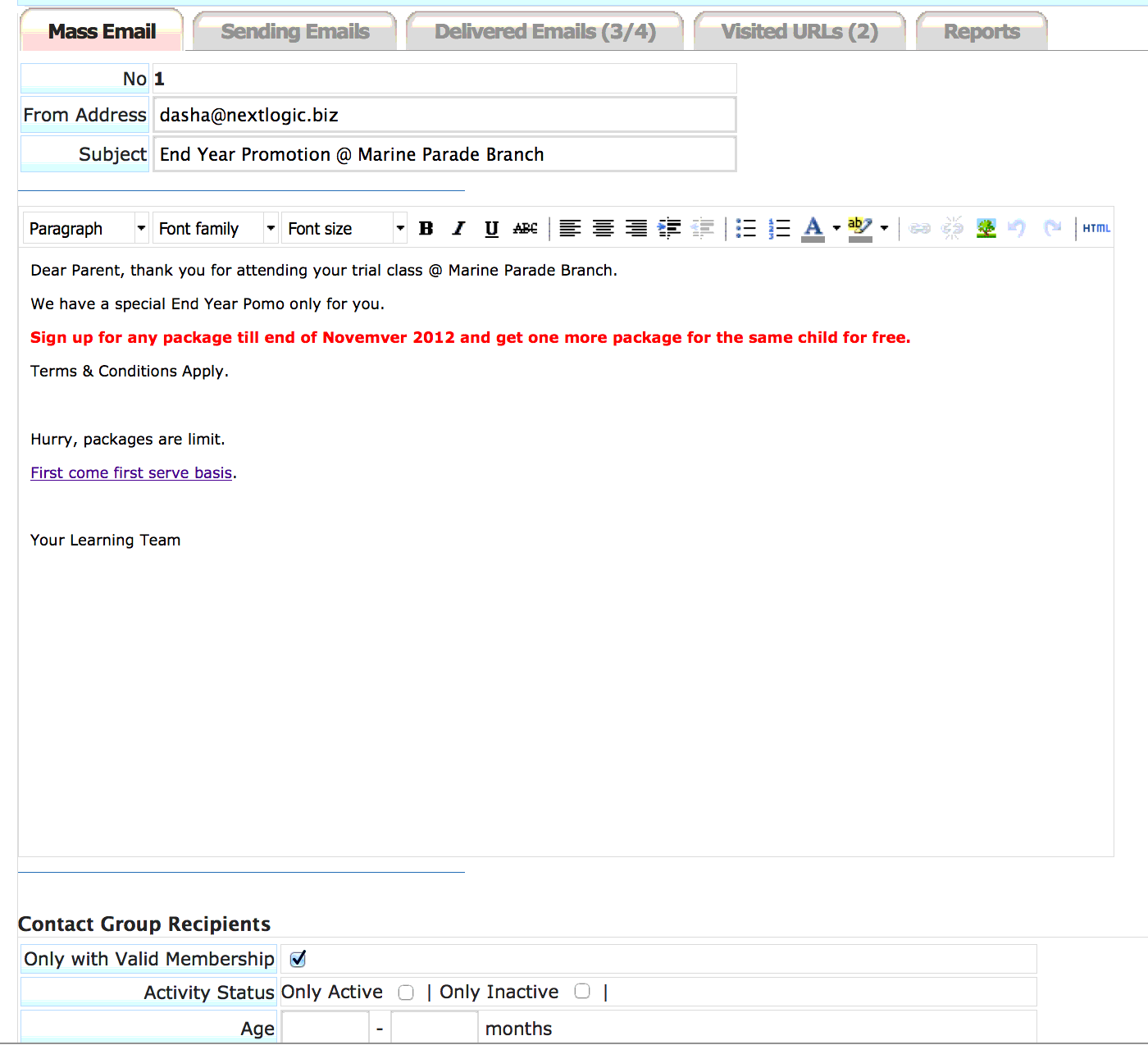Apply bold formatting in the editor
Viewport: 1148px width, 1045px height.
click(x=426, y=229)
